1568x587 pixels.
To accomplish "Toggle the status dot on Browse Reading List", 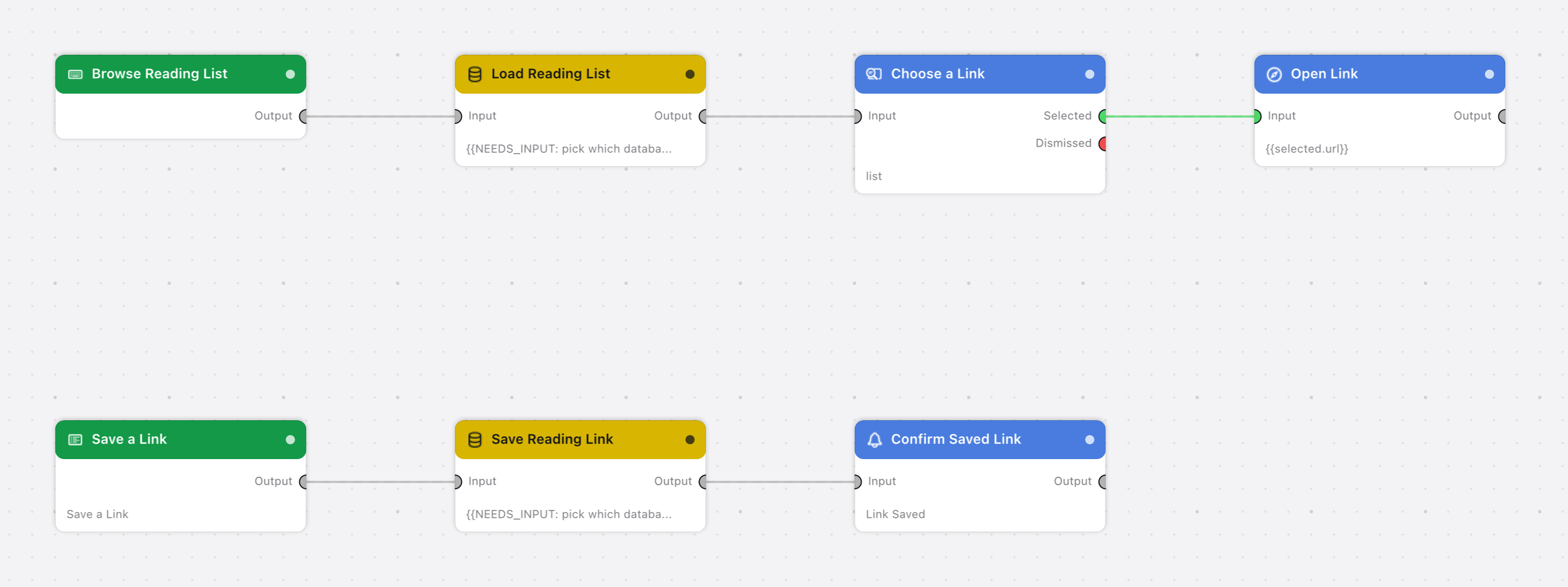I will coord(290,74).
